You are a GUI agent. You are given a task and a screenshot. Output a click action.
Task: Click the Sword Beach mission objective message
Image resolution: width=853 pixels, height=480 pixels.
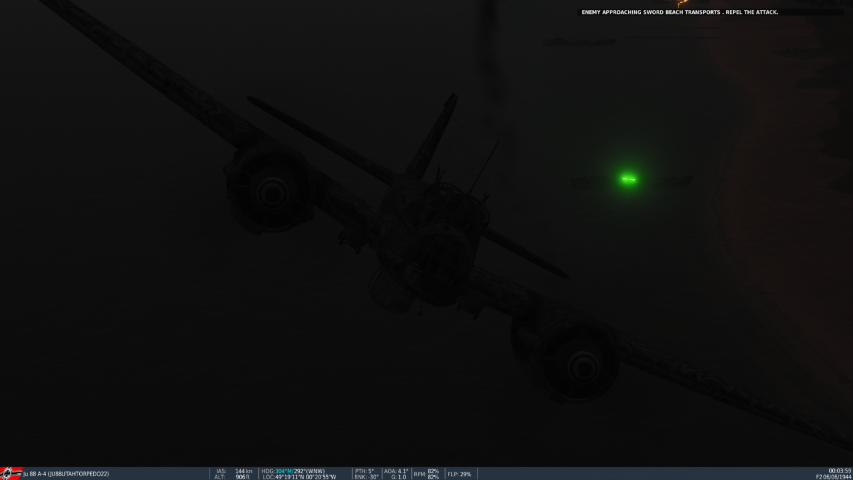pos(679,12)
